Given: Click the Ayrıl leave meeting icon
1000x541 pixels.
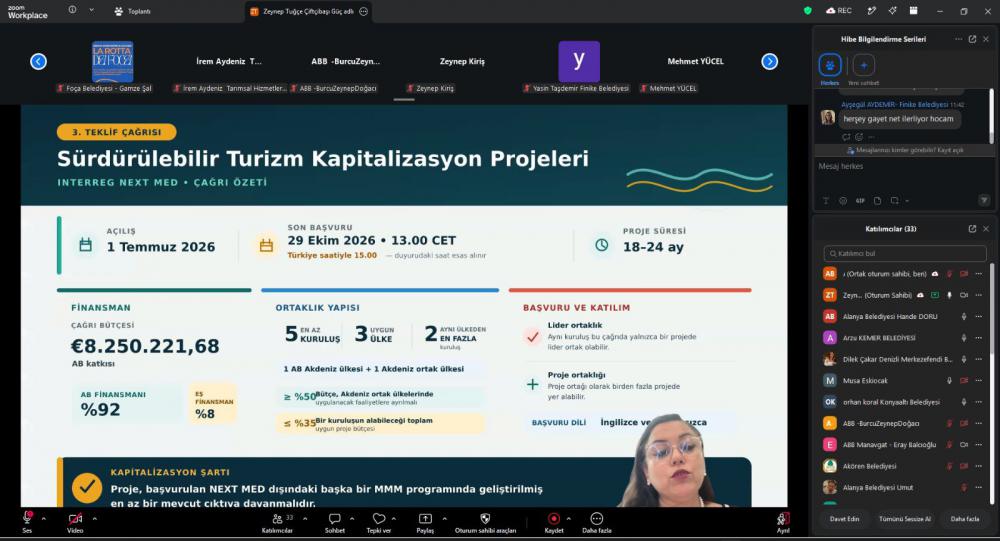Looking at the screenshot, I should 783,519.
